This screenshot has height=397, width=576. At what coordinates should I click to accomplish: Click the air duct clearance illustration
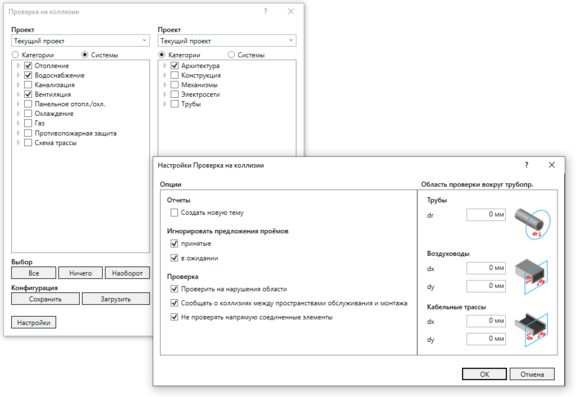[x=532, y=276]
